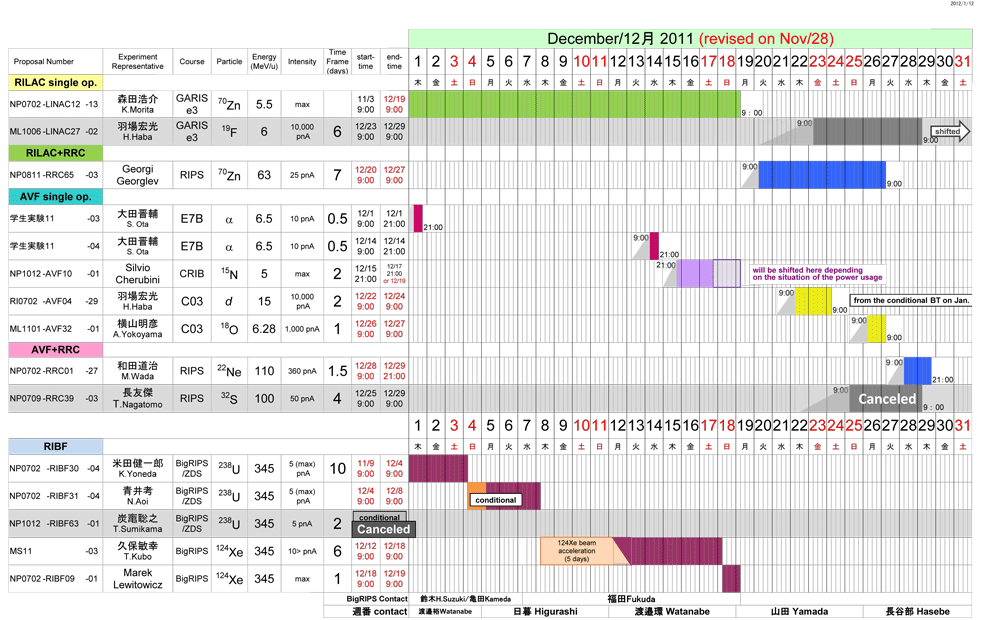Screen dimensions: 1000x620
Task: Click the 6.28 energy value
Action: tap(264, 328)
